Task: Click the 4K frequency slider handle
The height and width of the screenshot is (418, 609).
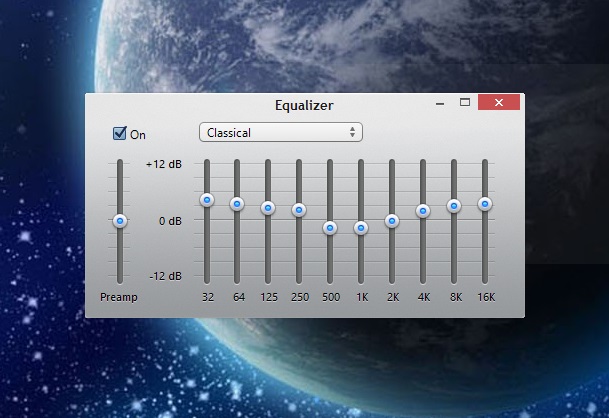Action: [x=422, y=211]
